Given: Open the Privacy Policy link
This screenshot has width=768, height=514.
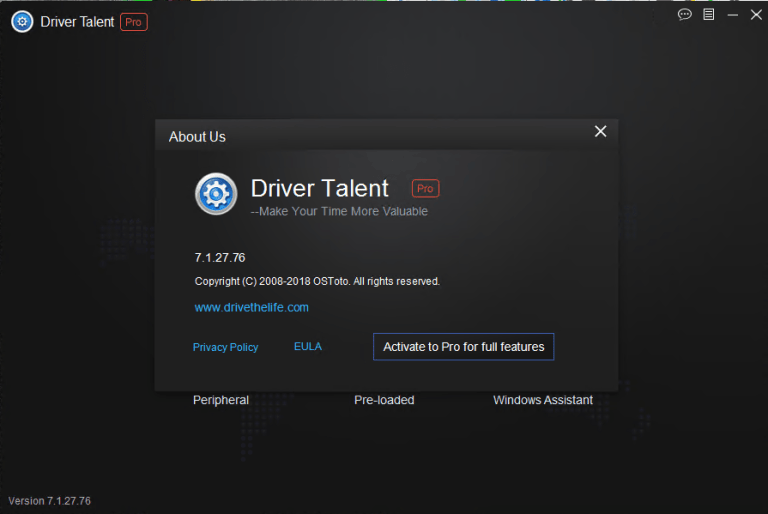Looking at the screenshot, I should click(225, 347).
